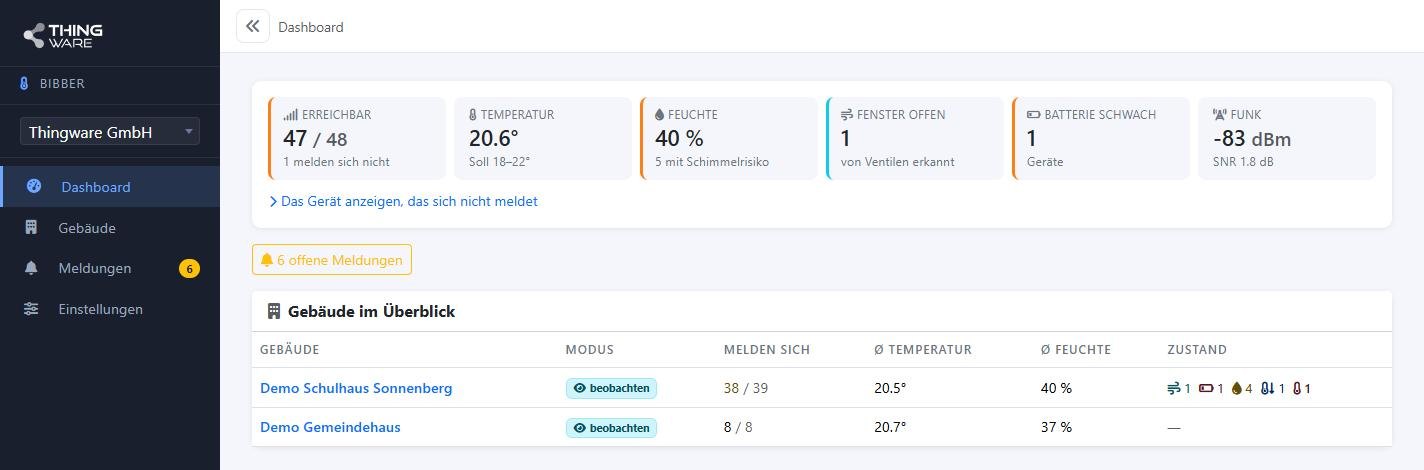Click the Gebäude building icon in sidebar
Screen dimensions: 1424x470
(31, 228)
